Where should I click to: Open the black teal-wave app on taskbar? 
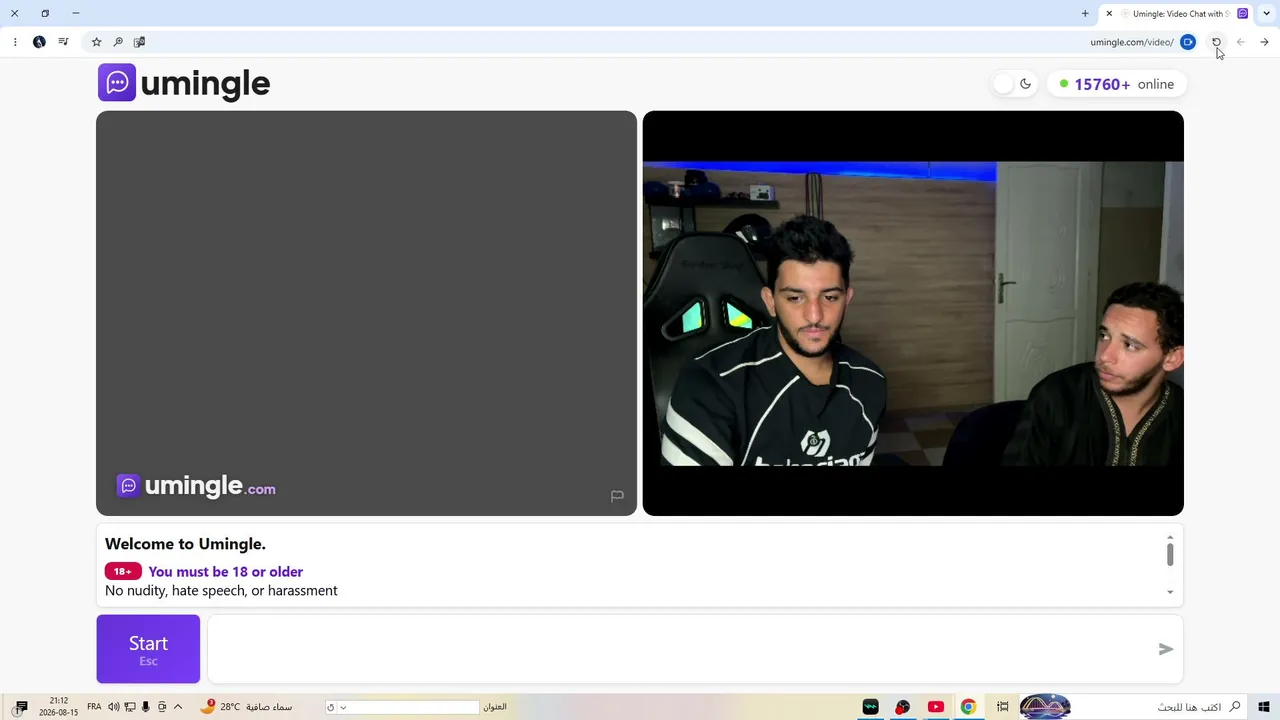[870, 707]
